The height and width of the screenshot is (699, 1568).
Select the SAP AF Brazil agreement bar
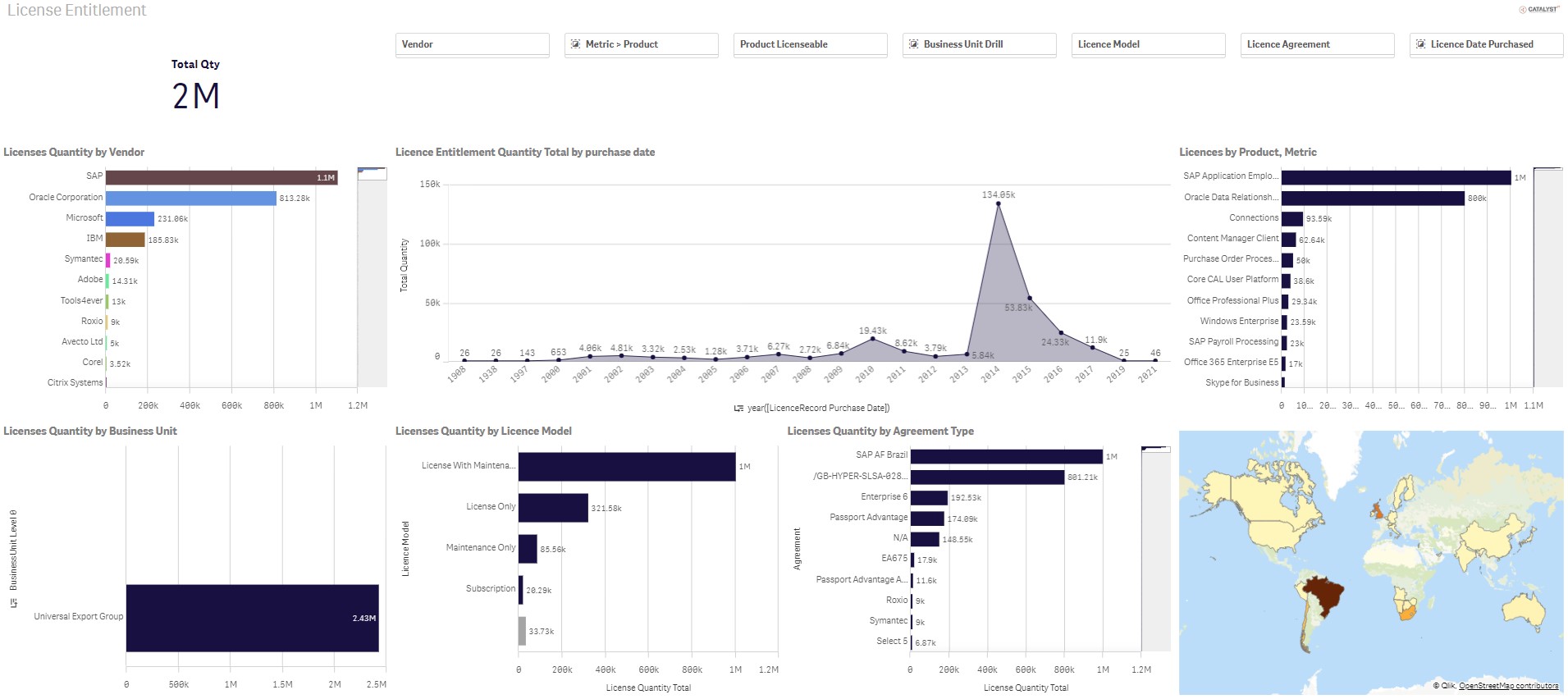(1007, 456)
